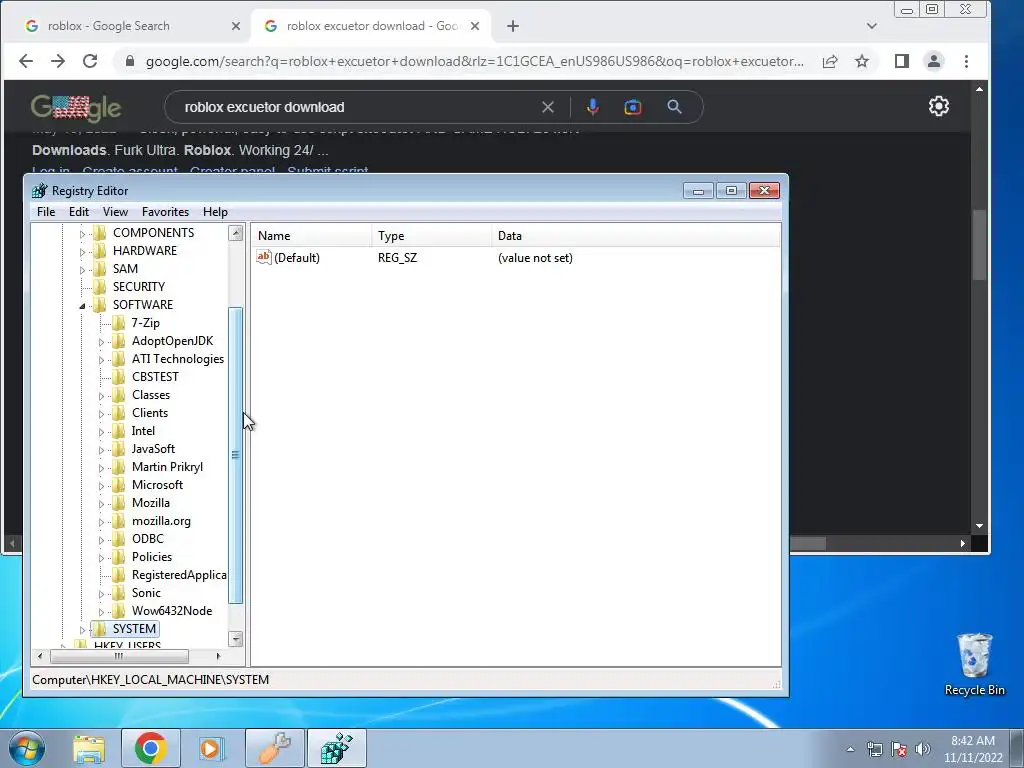Bookmark this page with the star icon
This screenshot has width=1024, height=768.
862,61
